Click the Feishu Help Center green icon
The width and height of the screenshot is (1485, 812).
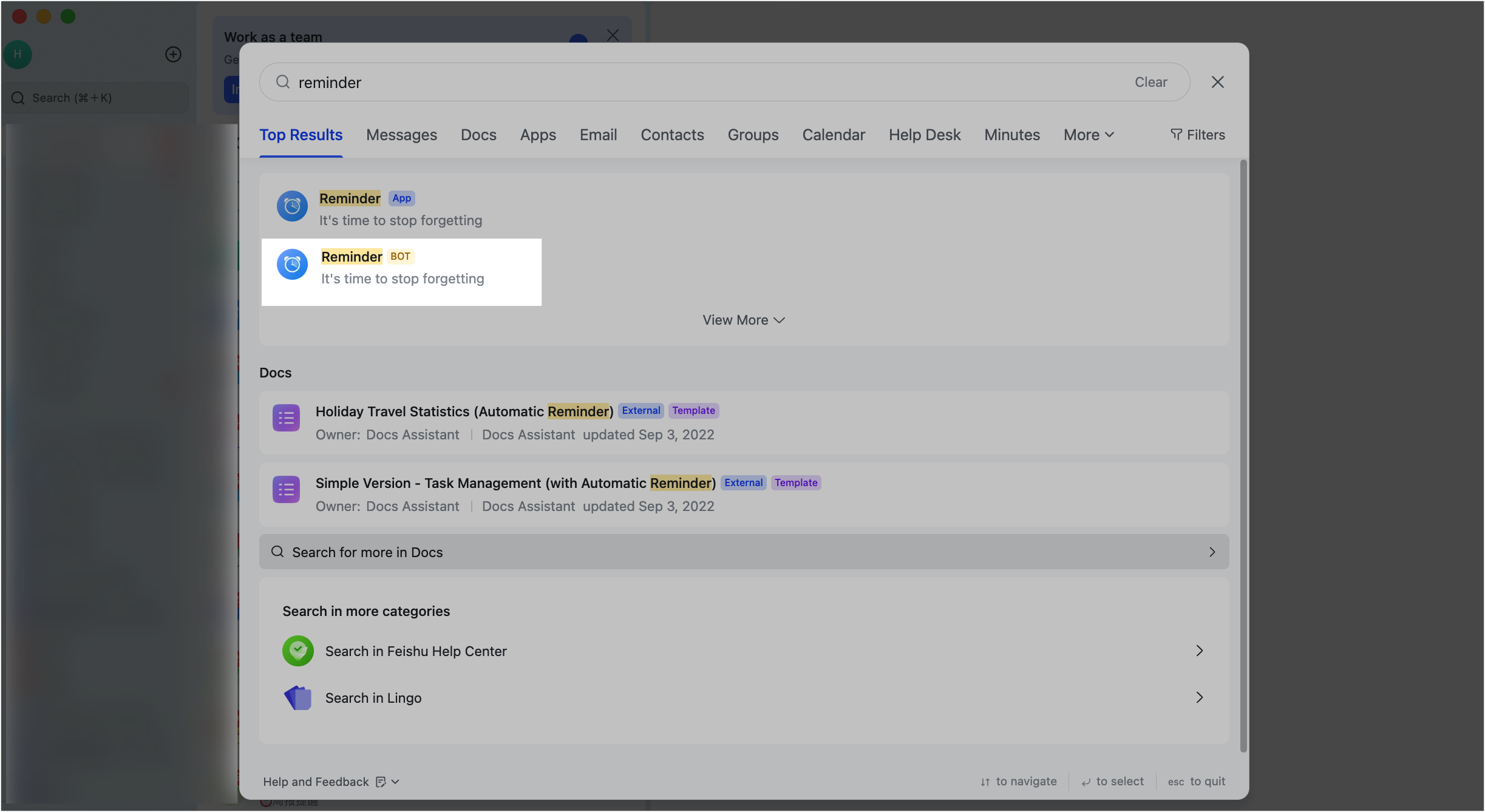297,651
